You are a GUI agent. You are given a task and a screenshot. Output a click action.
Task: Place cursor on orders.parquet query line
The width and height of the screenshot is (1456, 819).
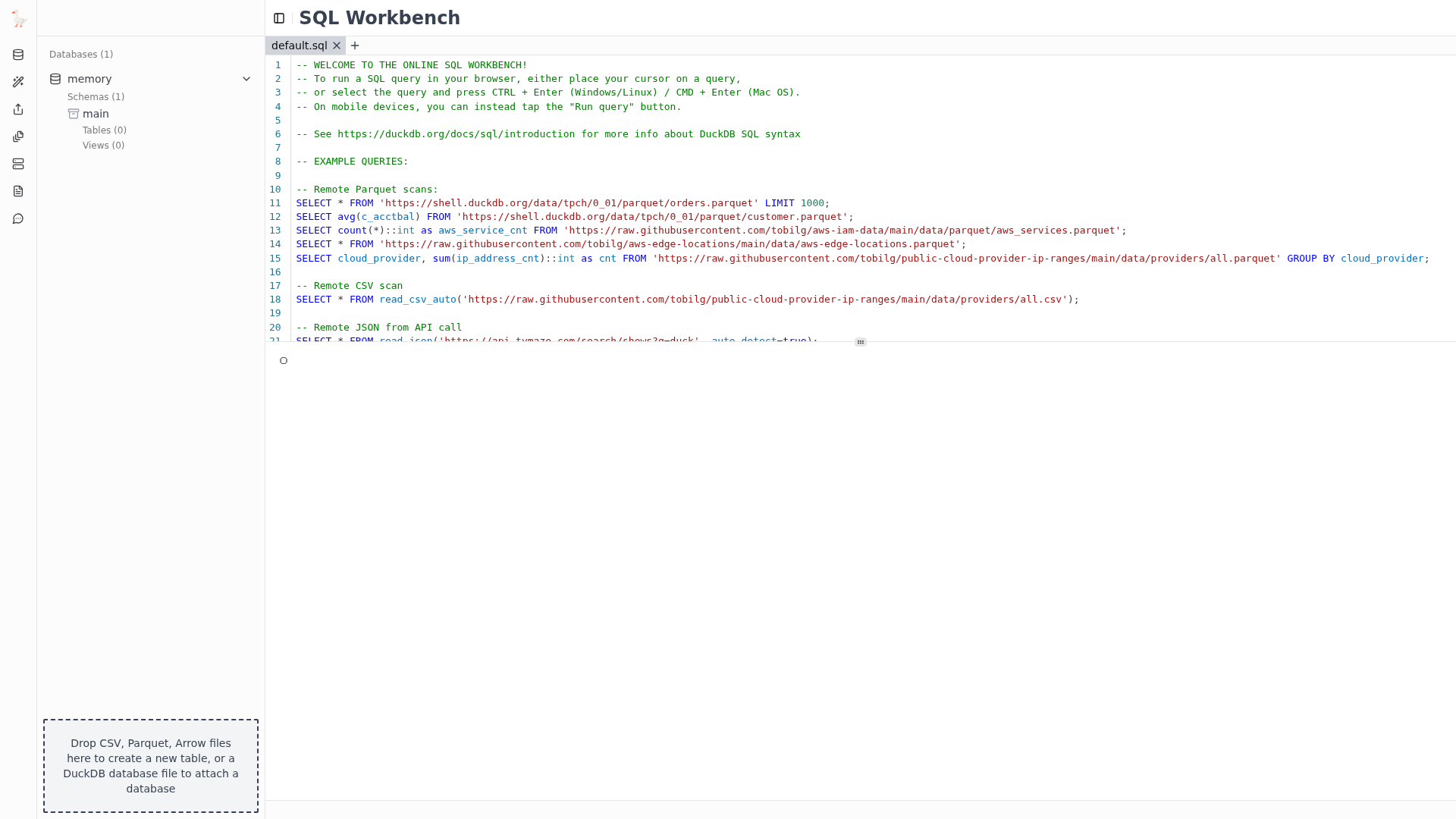pos(563,203)
